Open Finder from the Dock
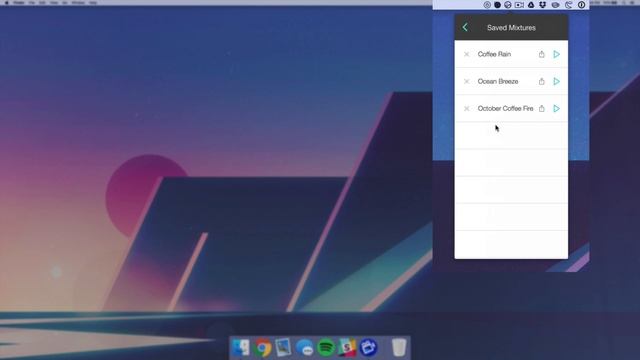The height and width of the screenshot is (360, 640). click(x=241, y=348)
